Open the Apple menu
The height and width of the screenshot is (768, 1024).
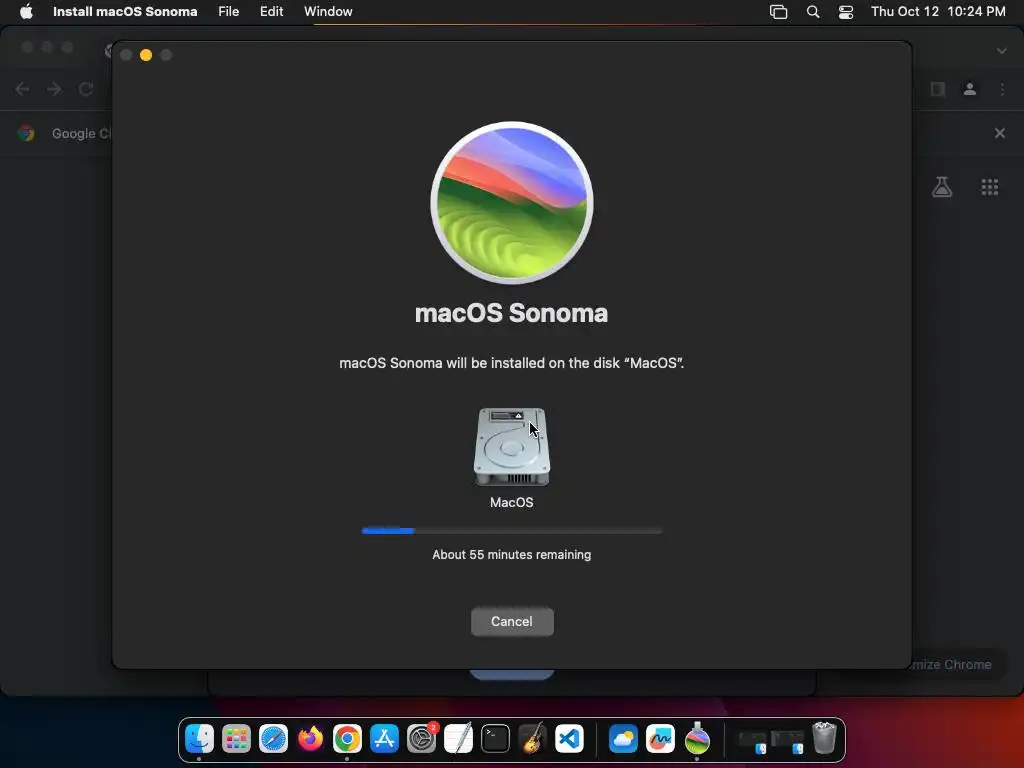[26, 11]
